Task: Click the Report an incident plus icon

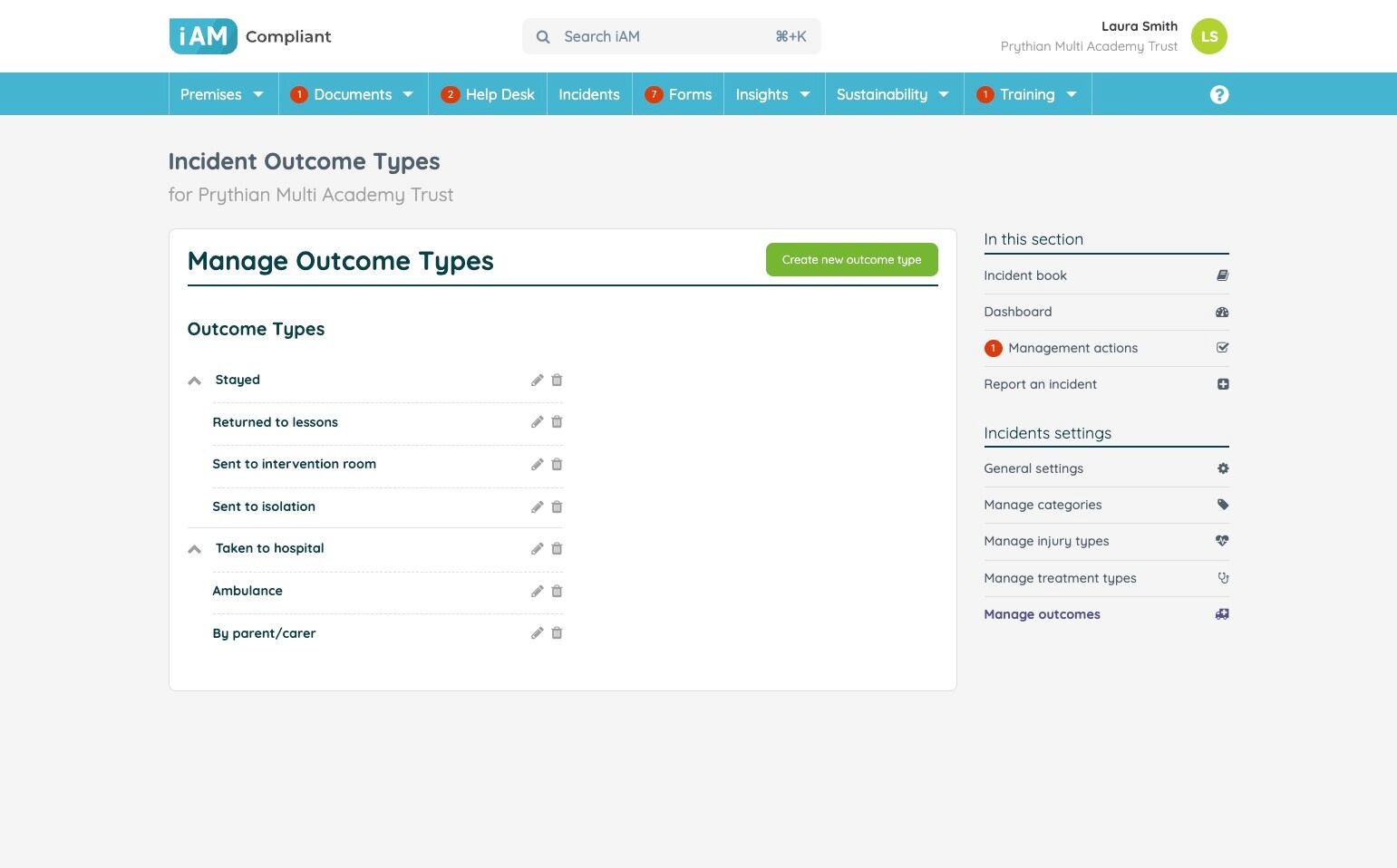Action: (x=1222, y=384)
